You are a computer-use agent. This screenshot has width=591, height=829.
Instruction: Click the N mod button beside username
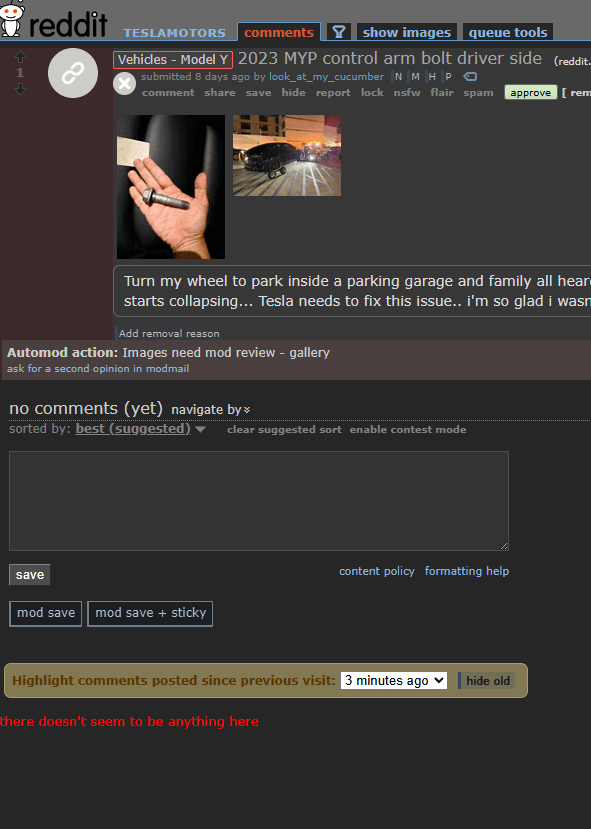click(x=398, y=77)
